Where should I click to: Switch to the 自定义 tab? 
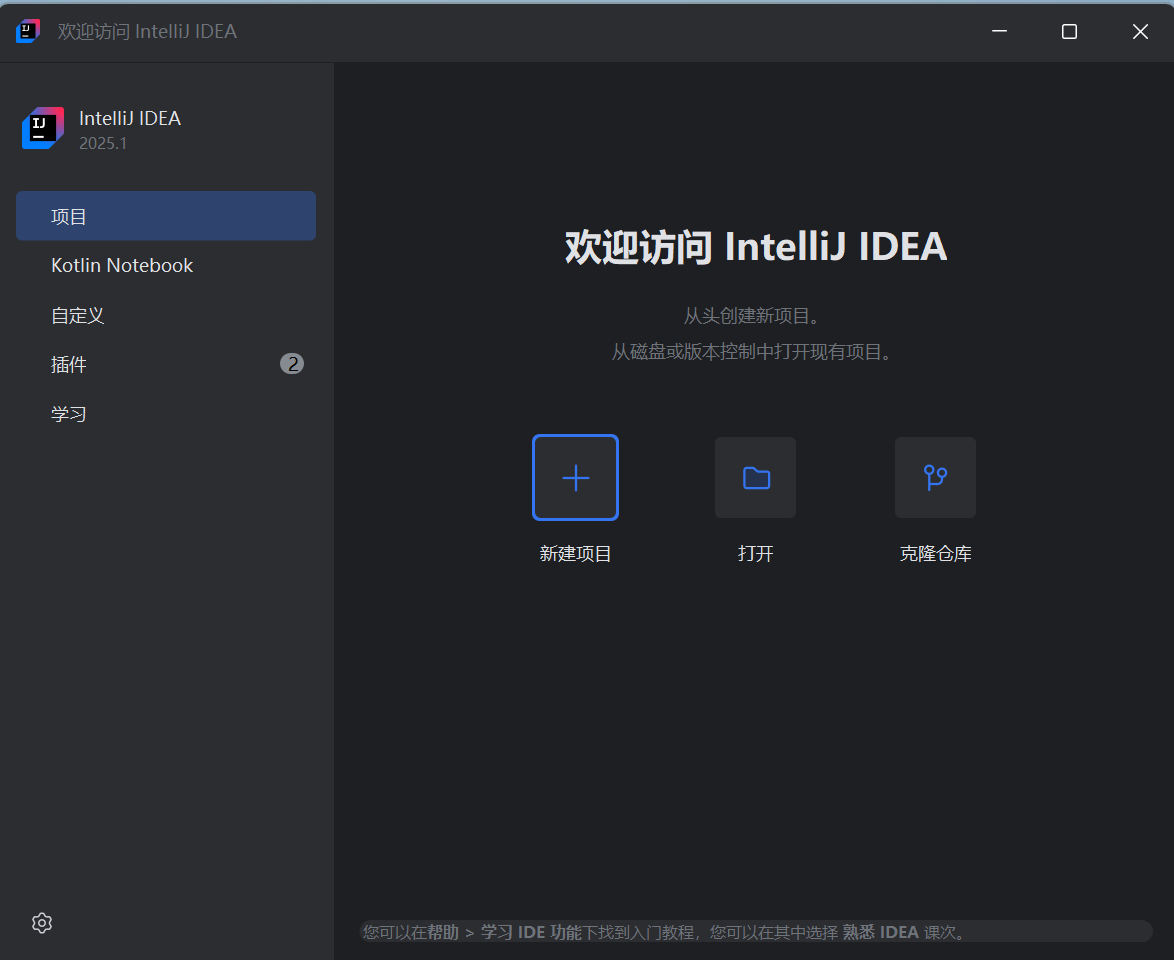click(165, 315)
